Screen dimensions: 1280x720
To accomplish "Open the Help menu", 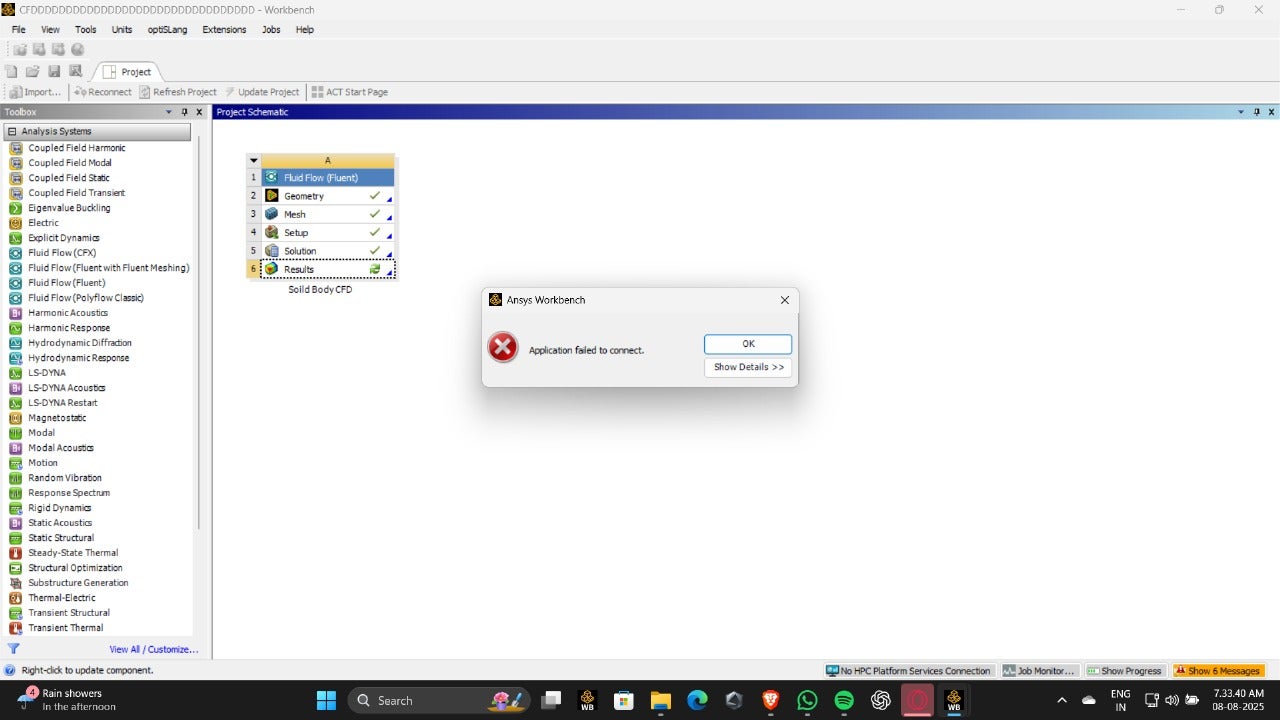I will [305, 30].
